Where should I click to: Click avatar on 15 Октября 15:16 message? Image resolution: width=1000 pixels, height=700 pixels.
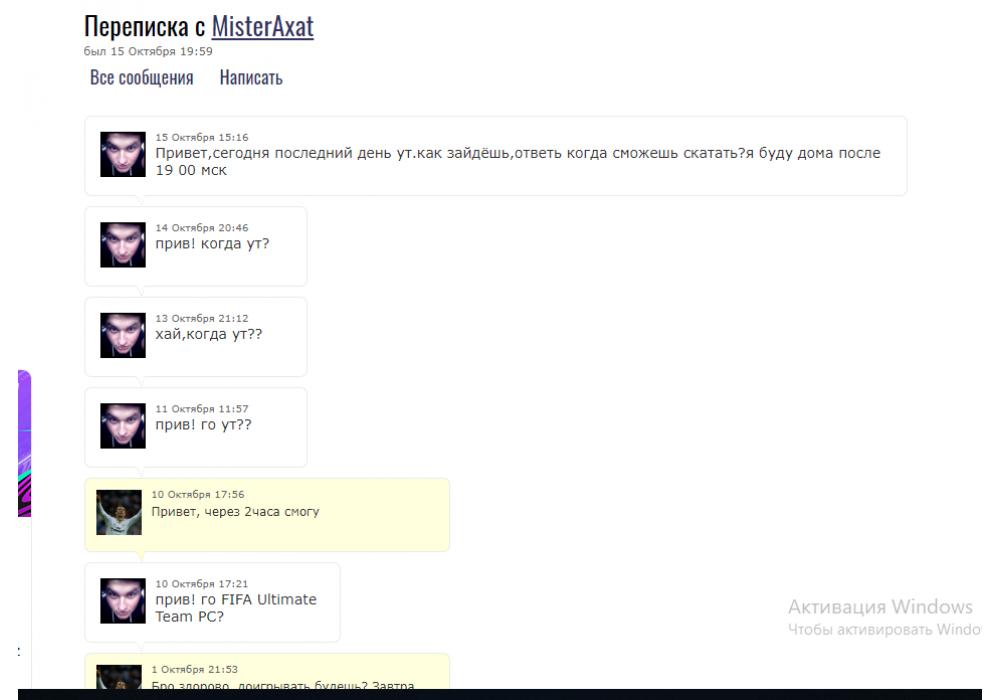pos(123,154)
